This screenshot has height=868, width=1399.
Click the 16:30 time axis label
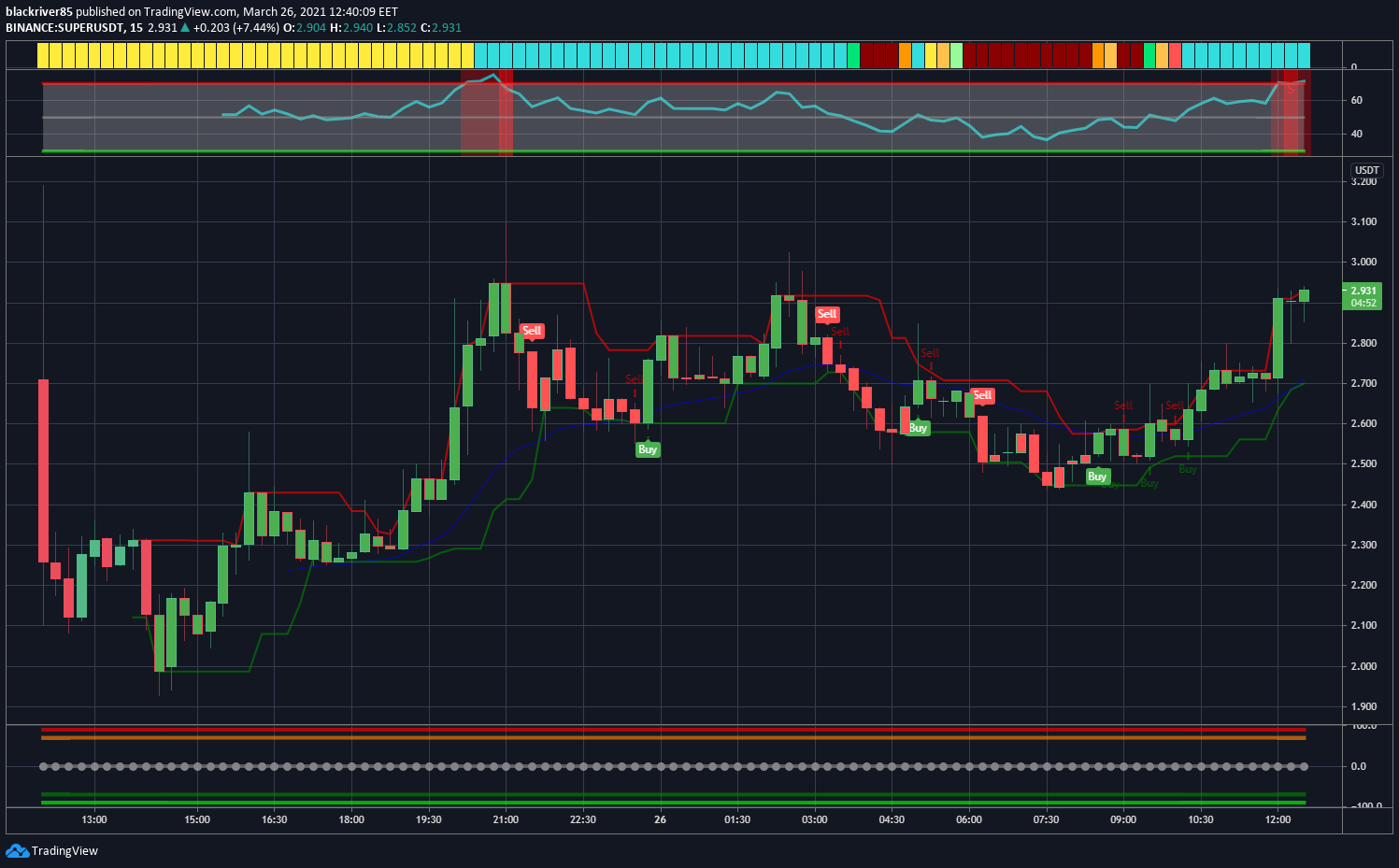pos(275,819)
